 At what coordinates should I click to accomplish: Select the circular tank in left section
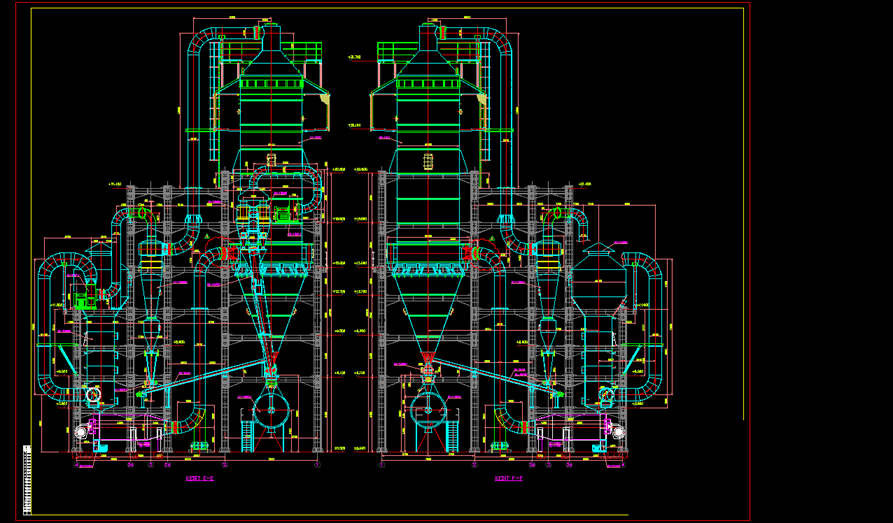coord(271,408)
